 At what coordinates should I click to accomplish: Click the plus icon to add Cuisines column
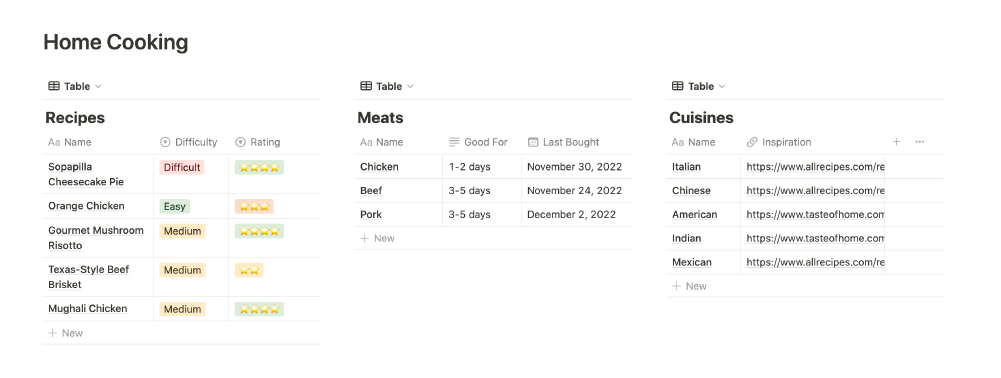(x=896, y=142)
